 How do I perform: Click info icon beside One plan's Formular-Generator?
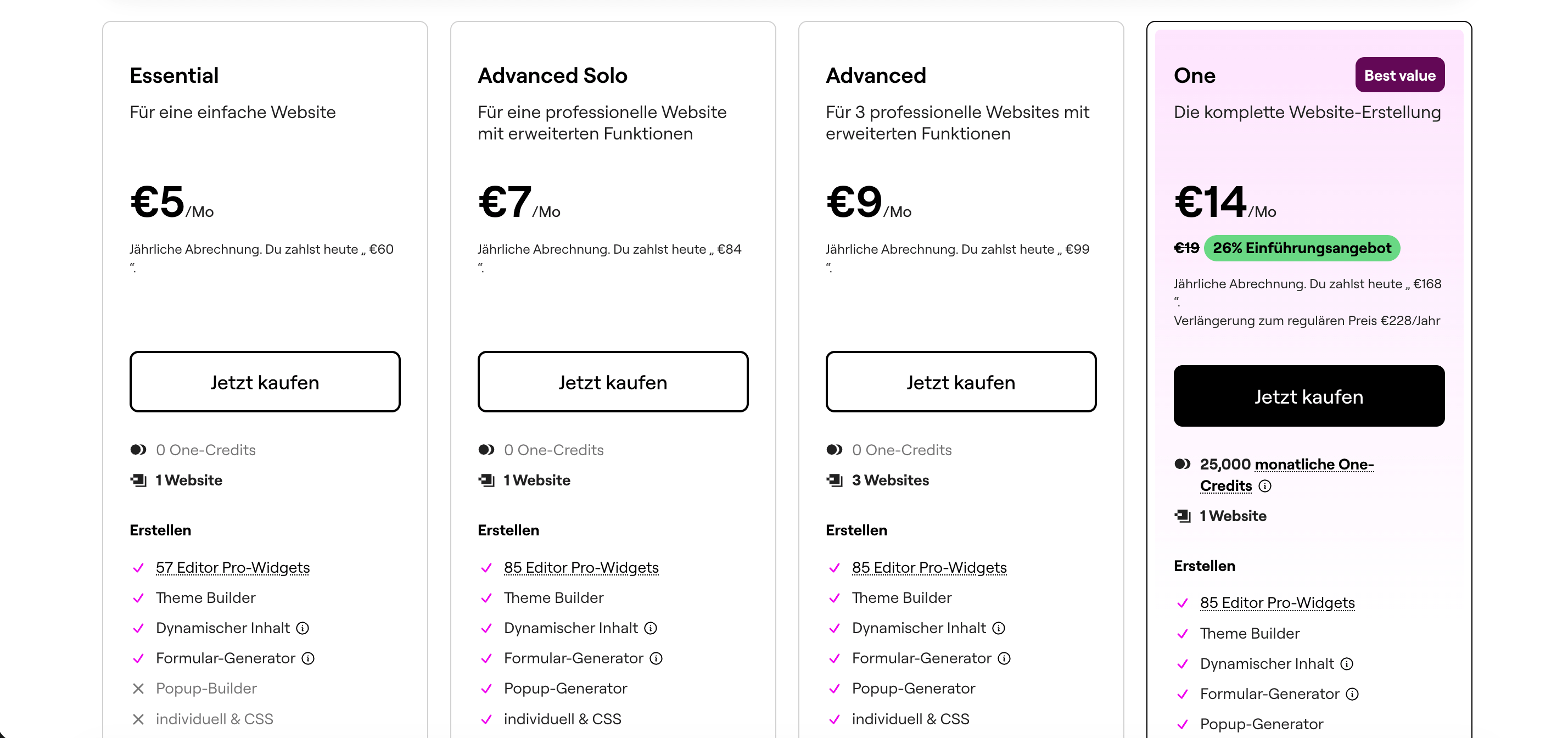click(x=1353, y=694)
